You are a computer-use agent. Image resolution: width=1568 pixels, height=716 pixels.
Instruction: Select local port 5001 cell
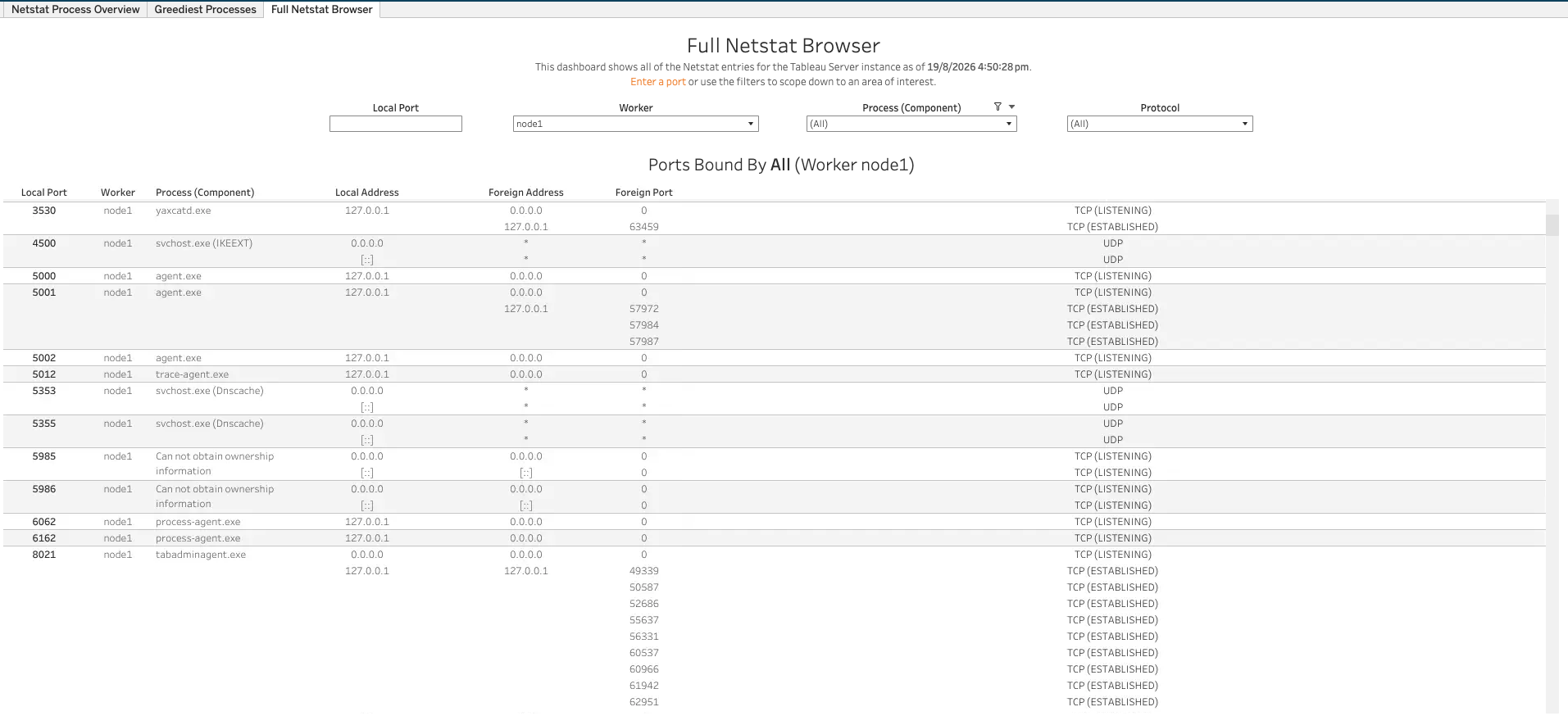click(x=44, y=292)
